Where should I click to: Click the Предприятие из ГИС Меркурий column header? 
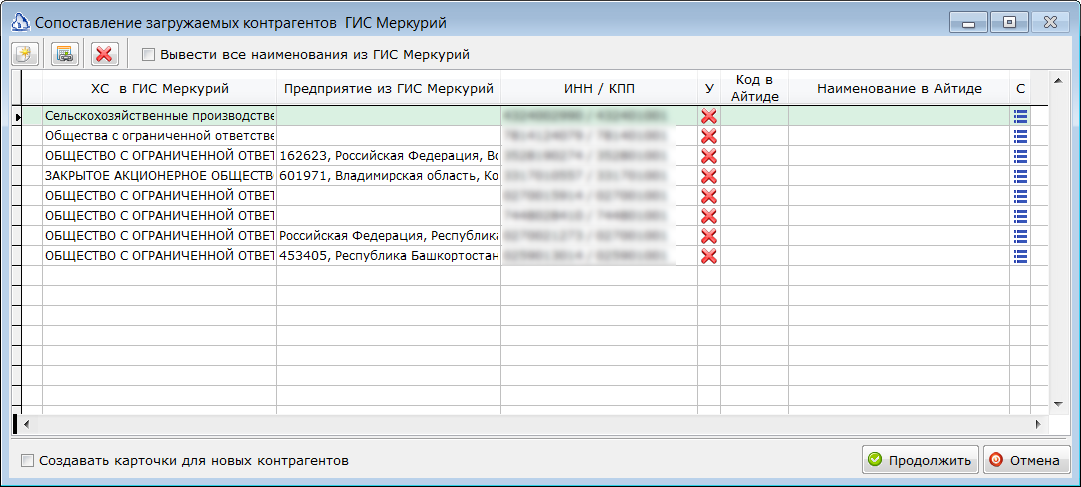pyautogui.click(x=389, y=88)
